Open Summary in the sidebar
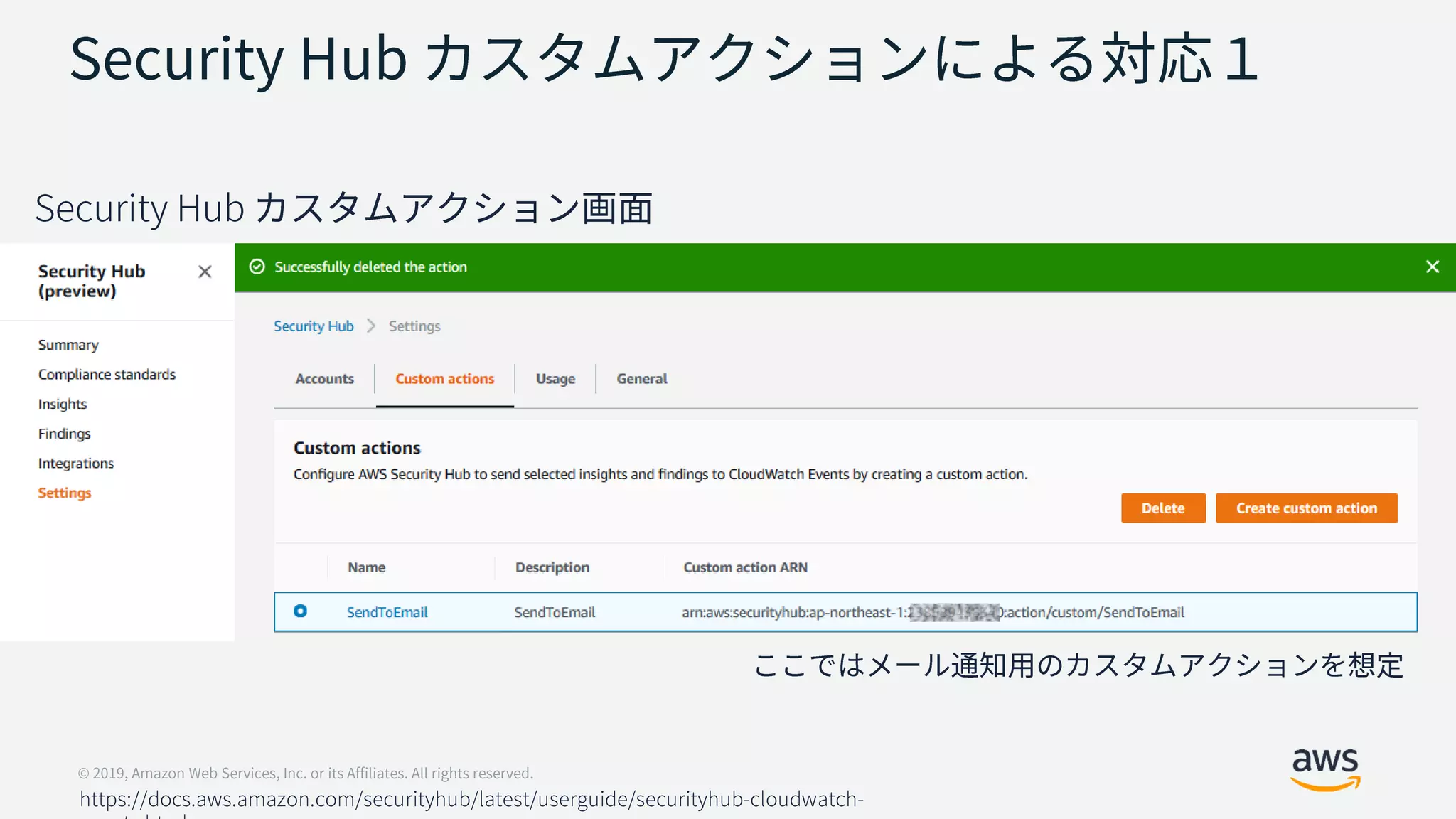Viewport: 1456px width, 819px height. pyautogui.click(x=68, y=345)
